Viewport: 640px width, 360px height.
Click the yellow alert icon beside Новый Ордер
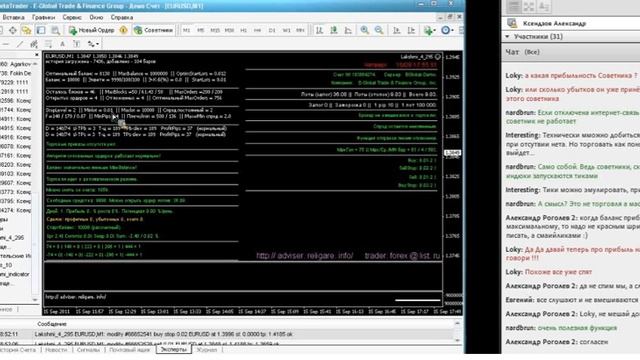coord(123,30)
